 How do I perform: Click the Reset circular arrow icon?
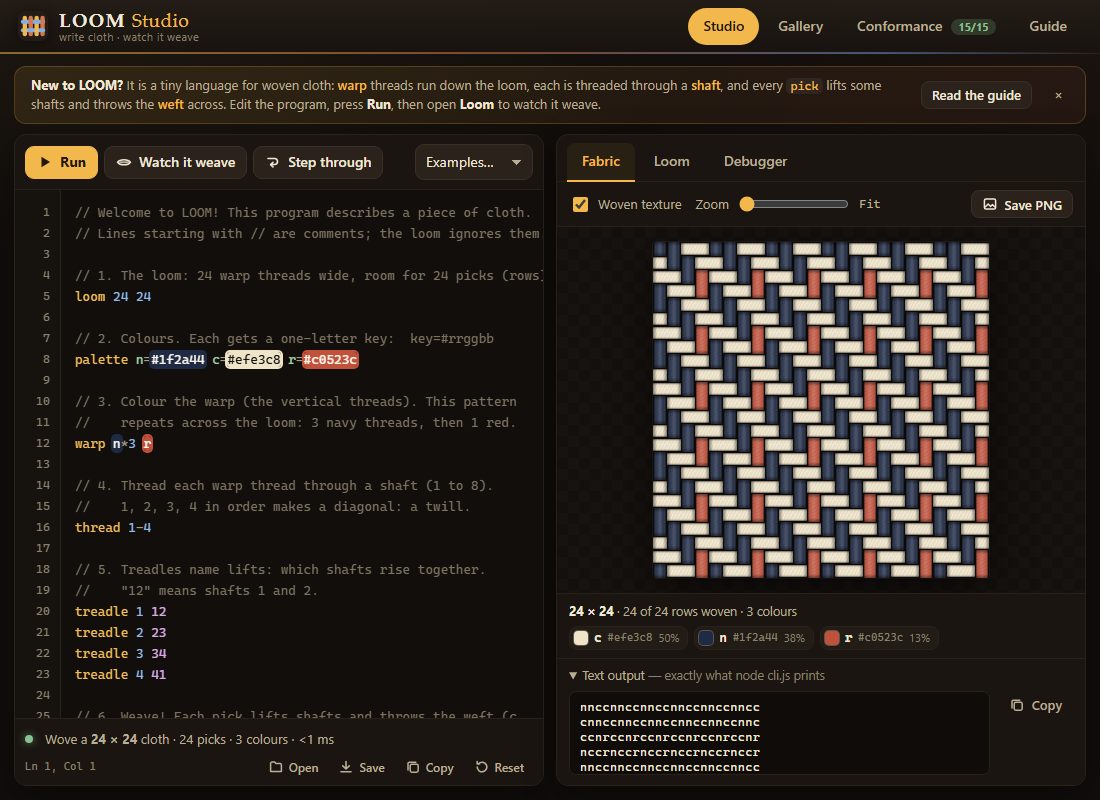[x=481, y=767]
